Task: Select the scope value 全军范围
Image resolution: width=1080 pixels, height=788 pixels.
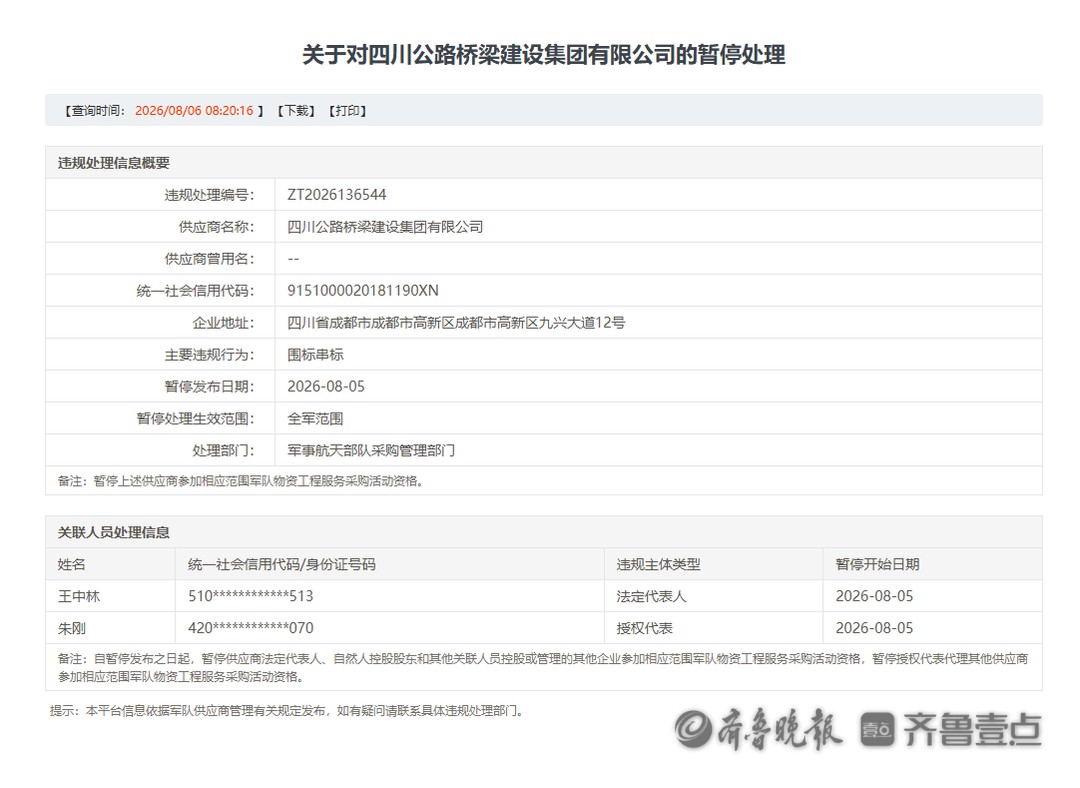Action: pos(315,419)
